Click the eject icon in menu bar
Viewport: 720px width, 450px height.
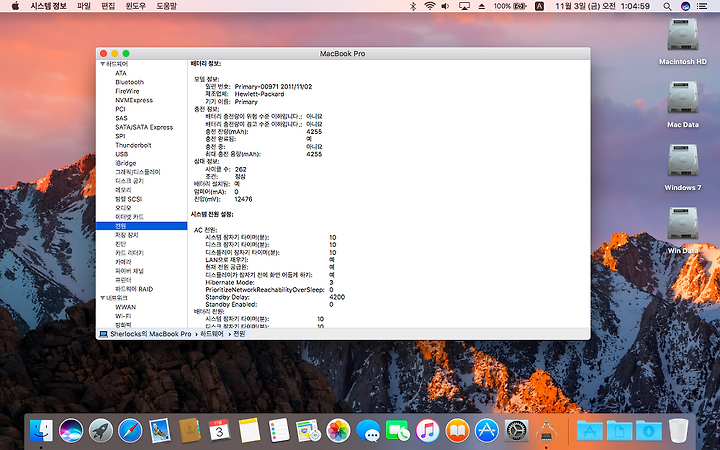(482, 6)
